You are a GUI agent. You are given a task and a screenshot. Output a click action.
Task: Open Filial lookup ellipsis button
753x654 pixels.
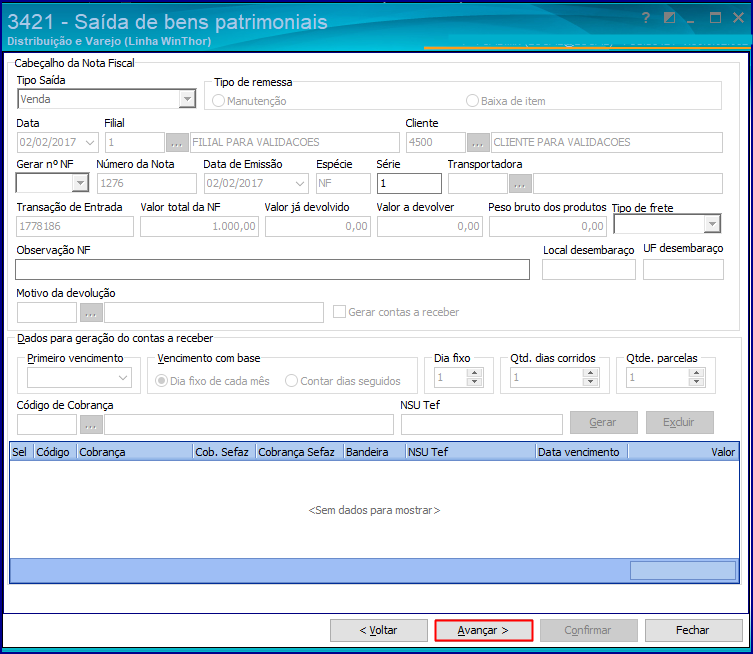pos(177,143)
